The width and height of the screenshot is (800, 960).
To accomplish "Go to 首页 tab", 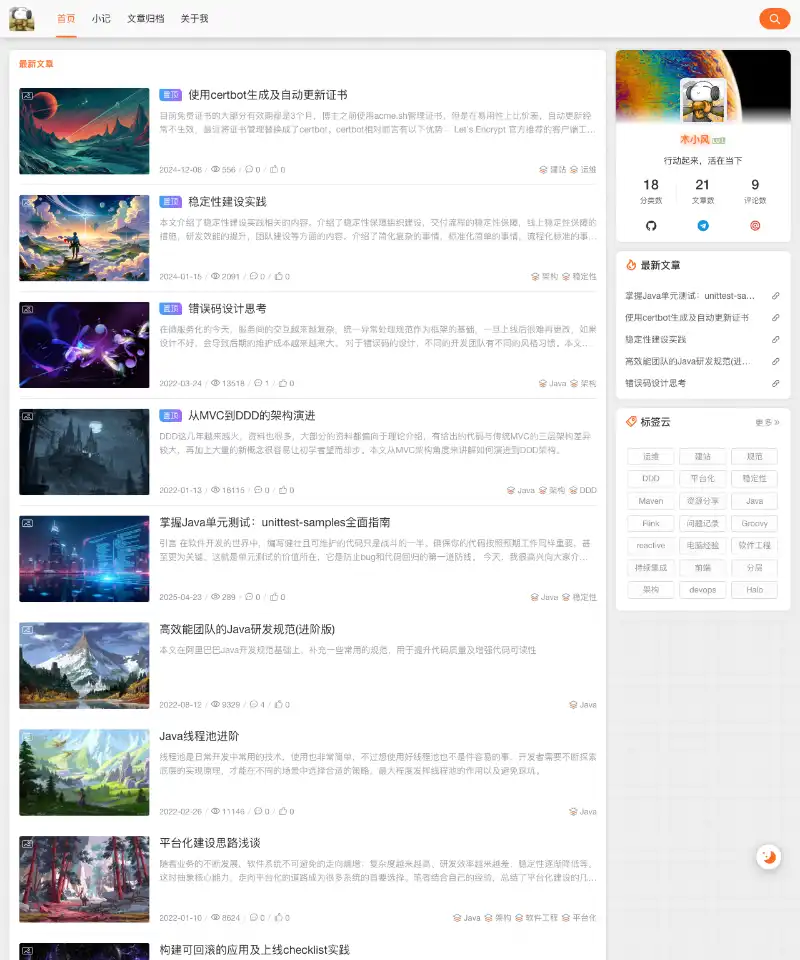I will click(66, 19).
